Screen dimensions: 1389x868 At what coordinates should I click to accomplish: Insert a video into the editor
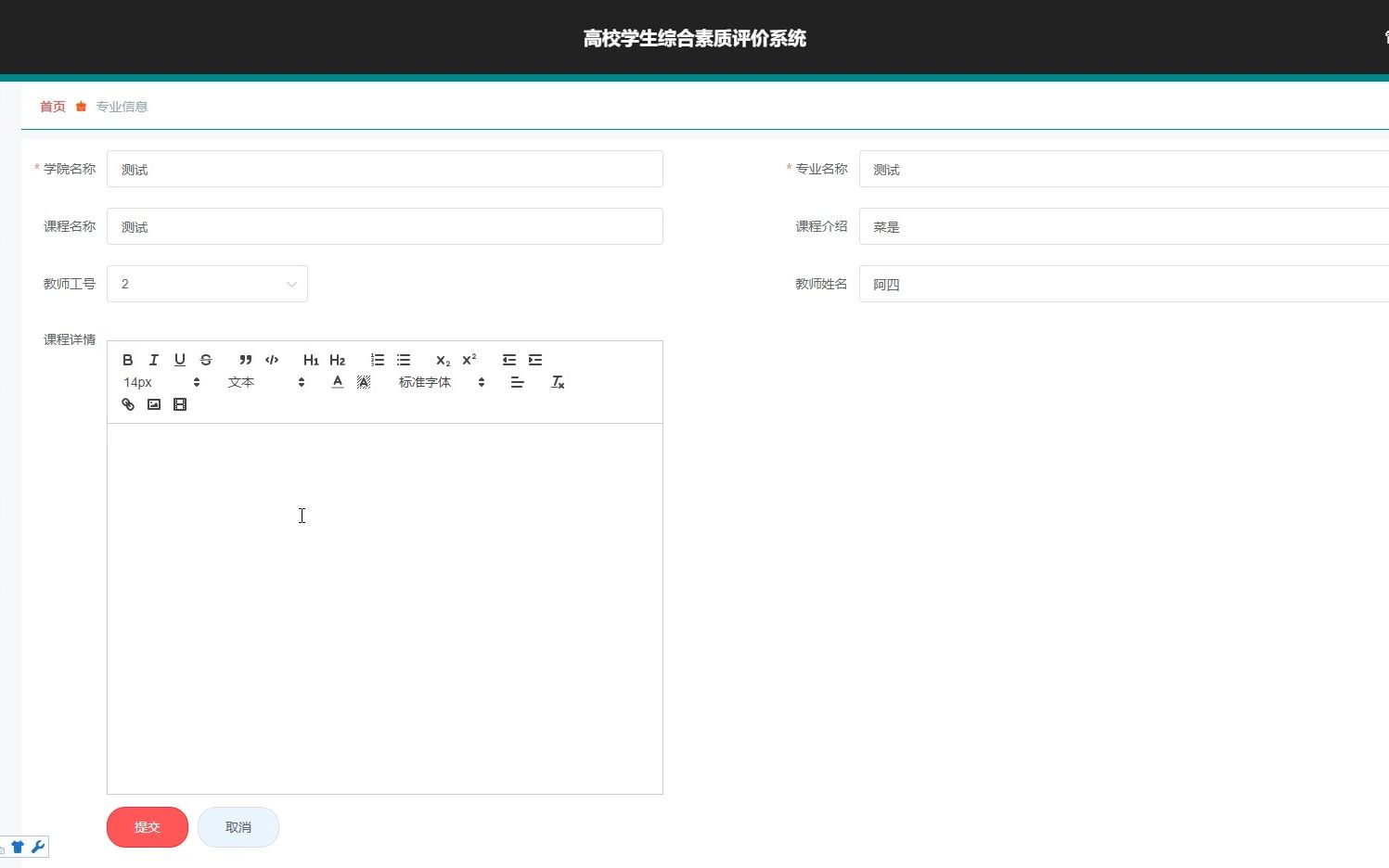coord(180,404)
